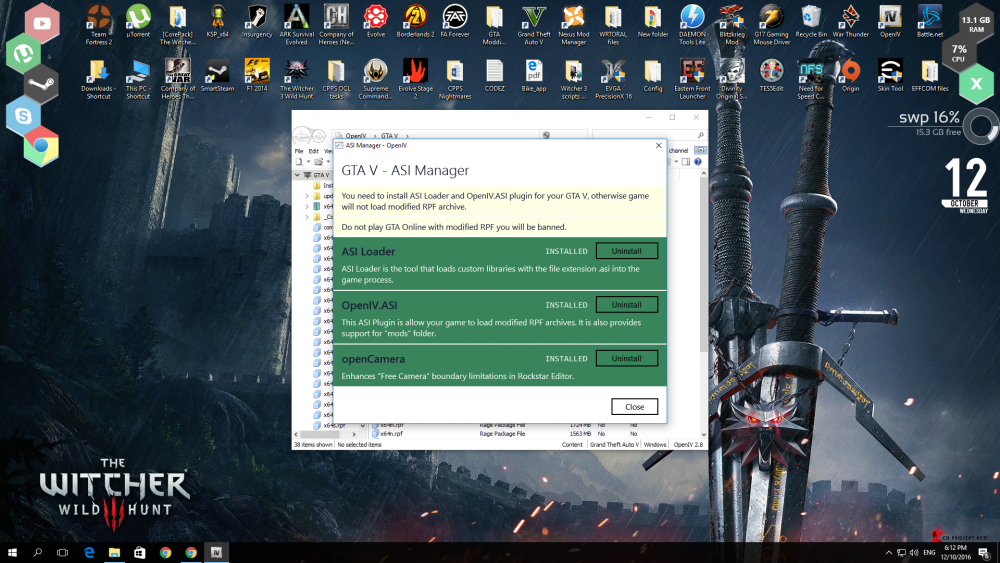Open Nexus Mod Manager desktop icon
The width and height of the screenshot is (1000, 563).
(573, 26)
